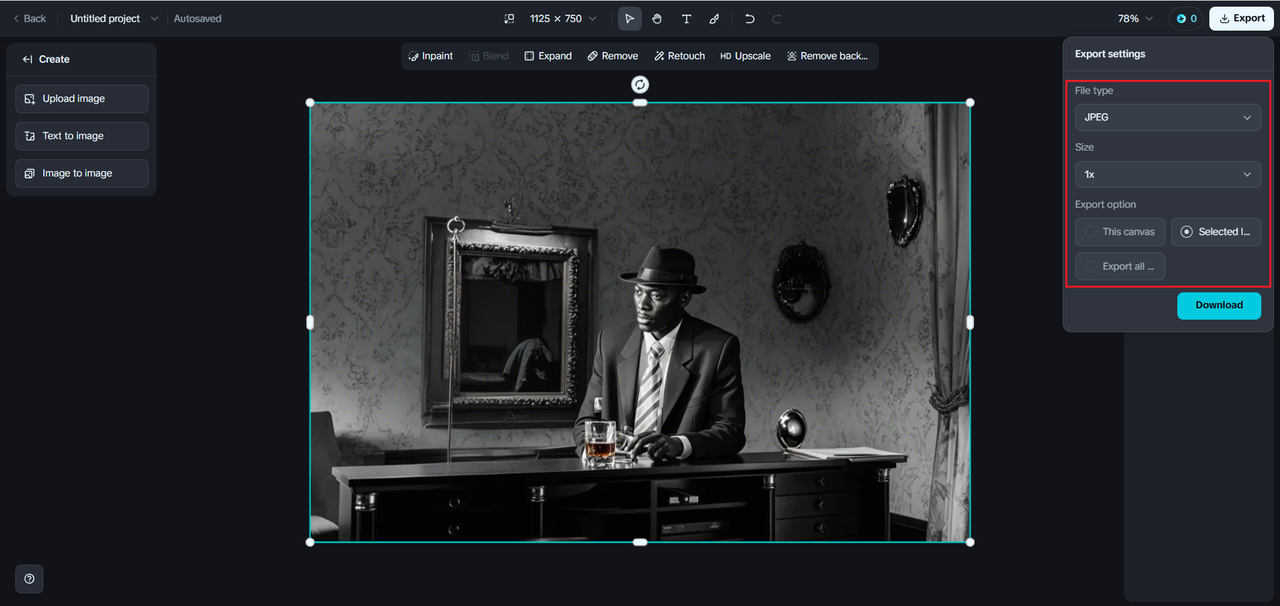Select the Selected layer export option
Viewport: 1280px width, 606px height.
point(1216,232)
